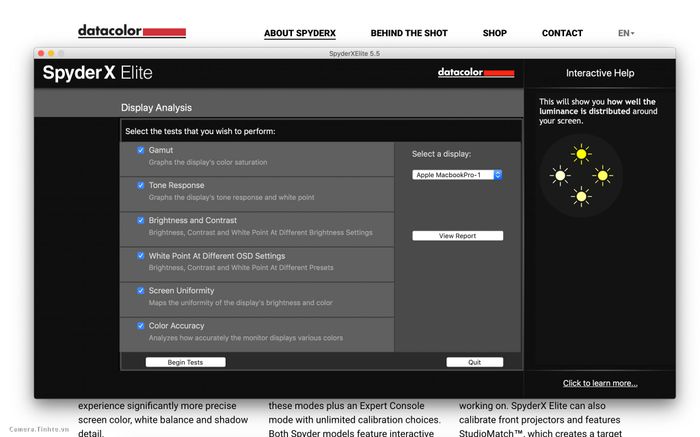
Task: Click "Analyzes how accurately the monitor displays" description
Action: 246,338
